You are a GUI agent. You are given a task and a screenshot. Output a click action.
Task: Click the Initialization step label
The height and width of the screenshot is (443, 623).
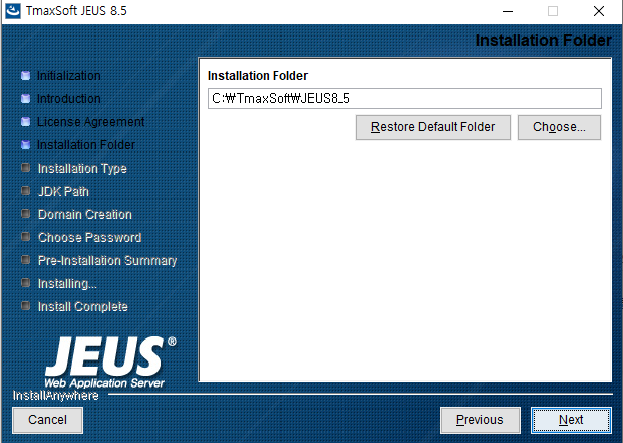point(68,75)
